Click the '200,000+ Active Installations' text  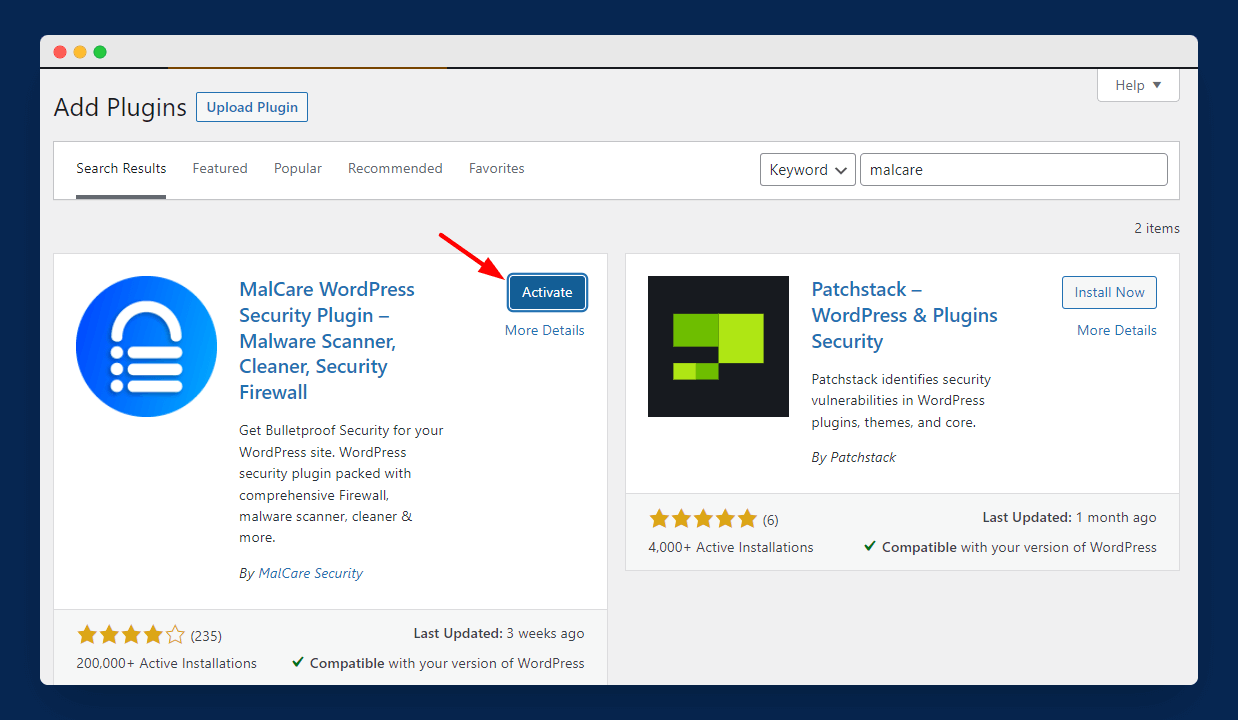pos(166,663)
